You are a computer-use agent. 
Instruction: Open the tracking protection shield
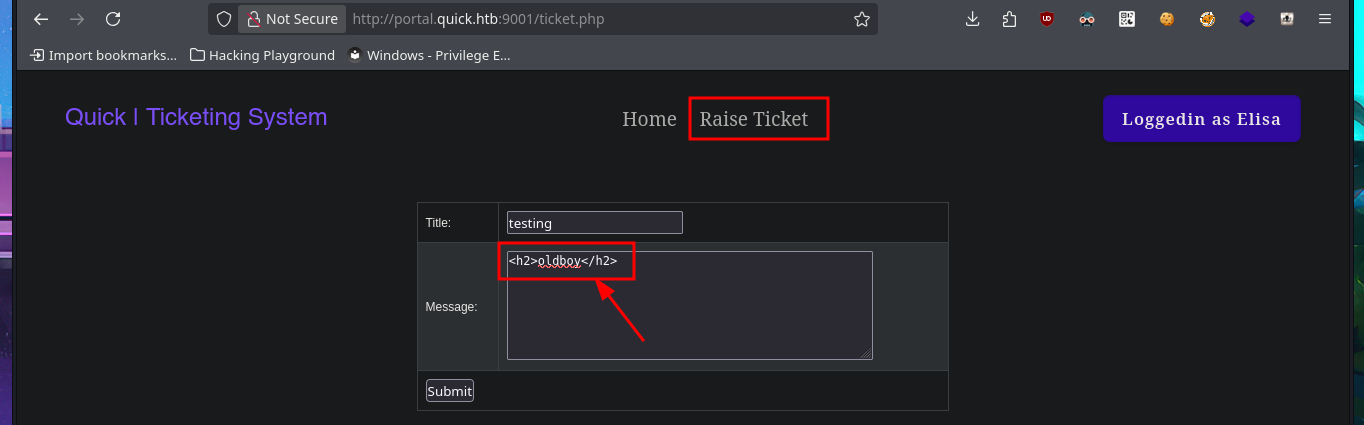224,19
